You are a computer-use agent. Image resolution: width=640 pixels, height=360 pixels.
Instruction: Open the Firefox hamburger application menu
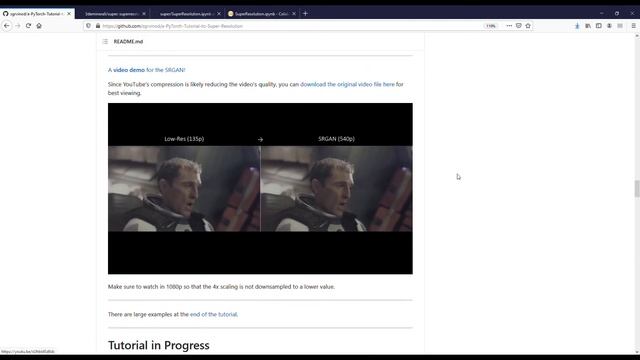(633, 26)
